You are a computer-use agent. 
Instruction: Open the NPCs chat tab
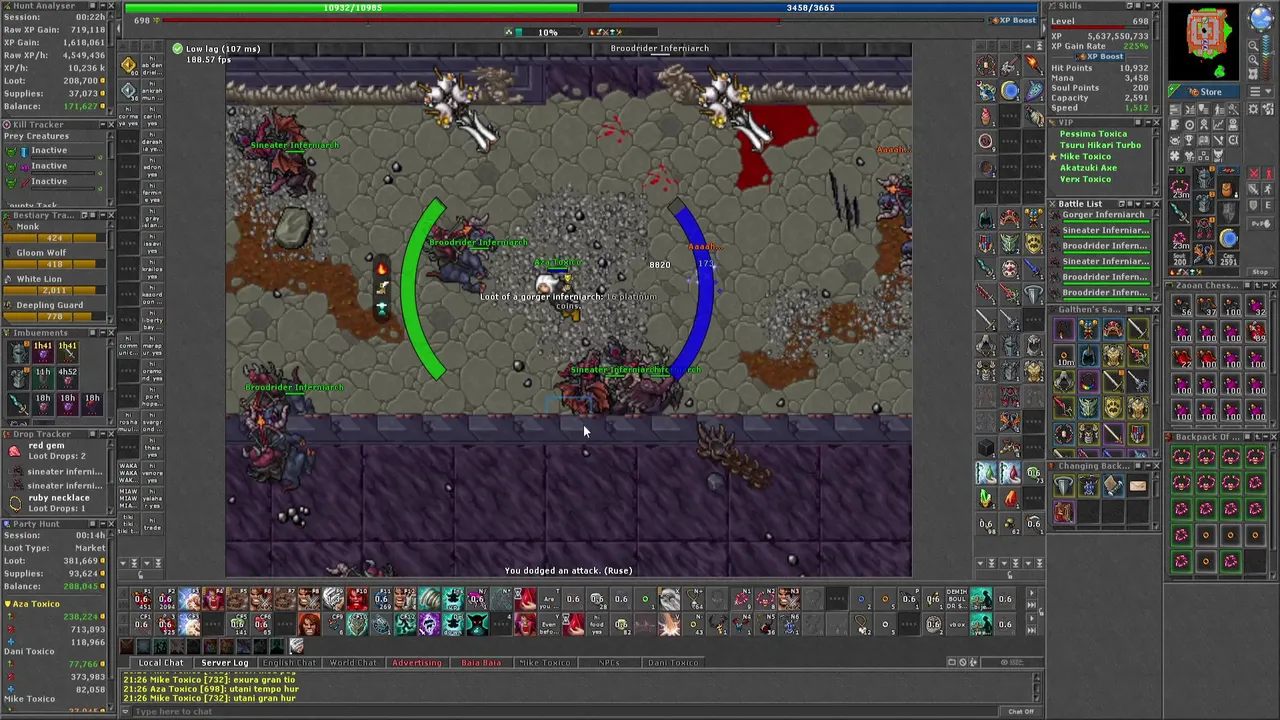point(609,662)
